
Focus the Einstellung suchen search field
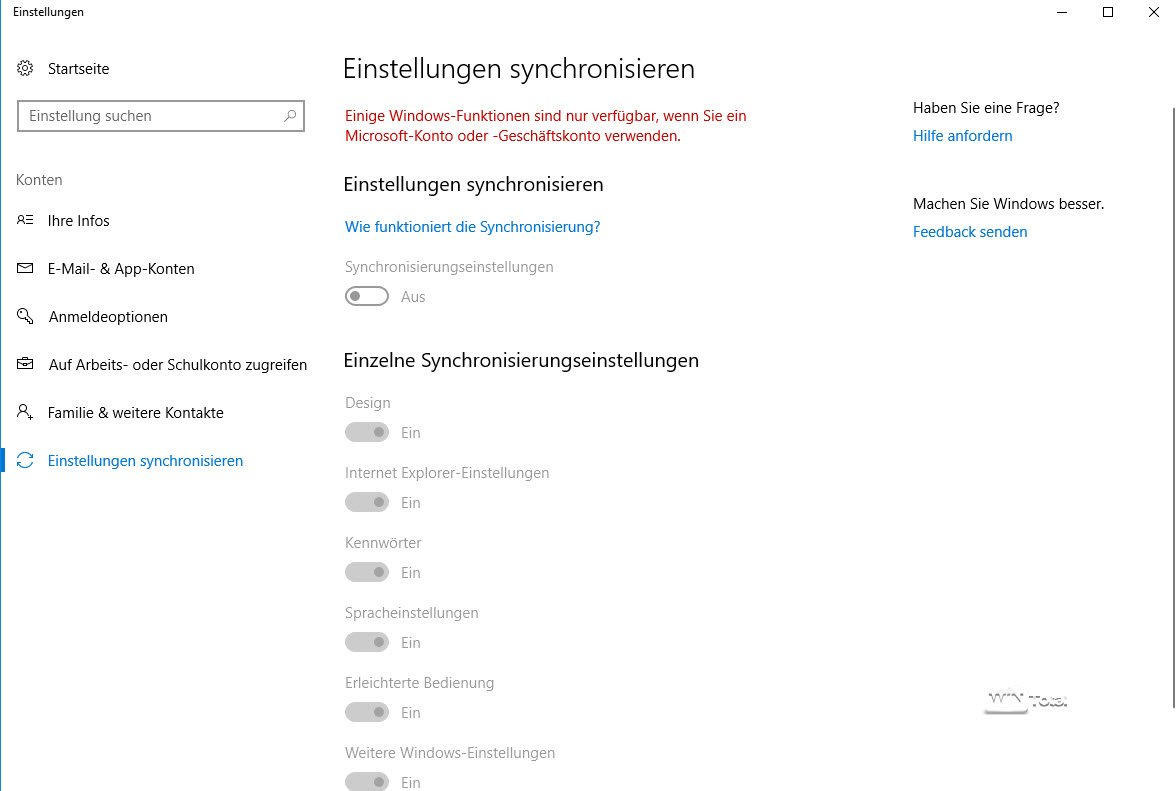click(x=150, y=116)
